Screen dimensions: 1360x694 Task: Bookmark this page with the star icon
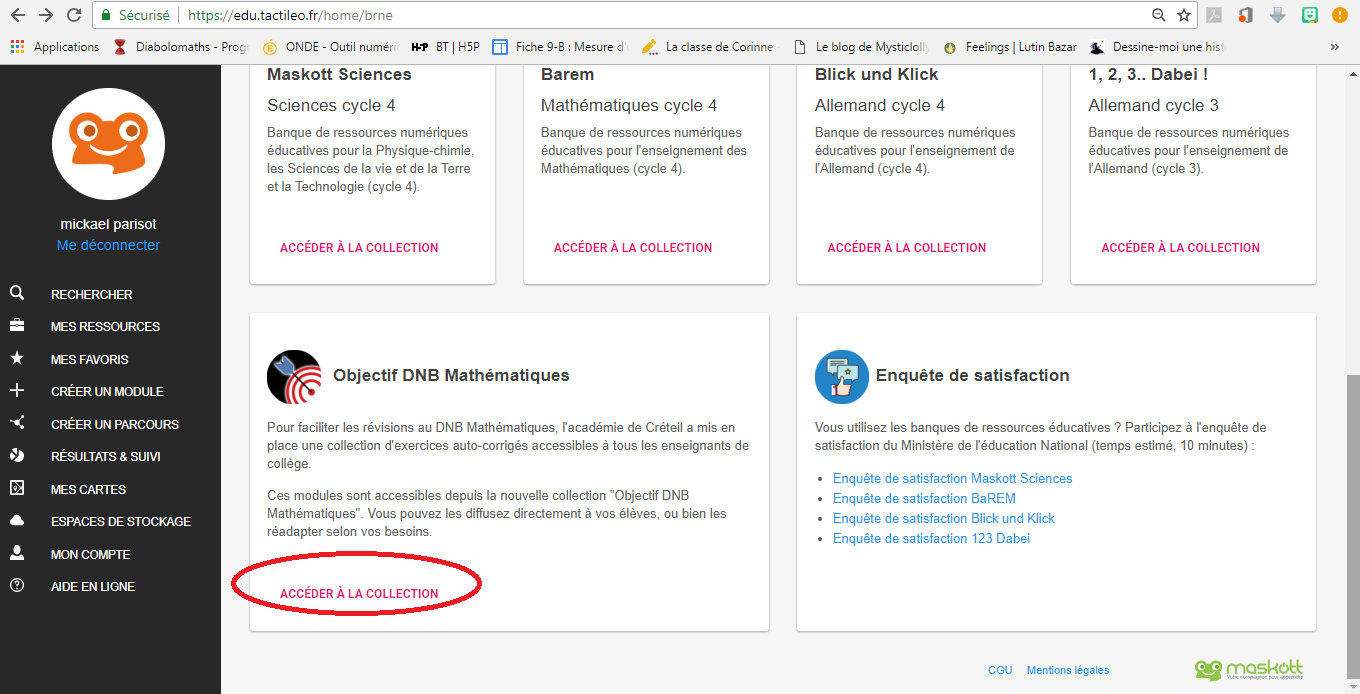coord(1184,15)
